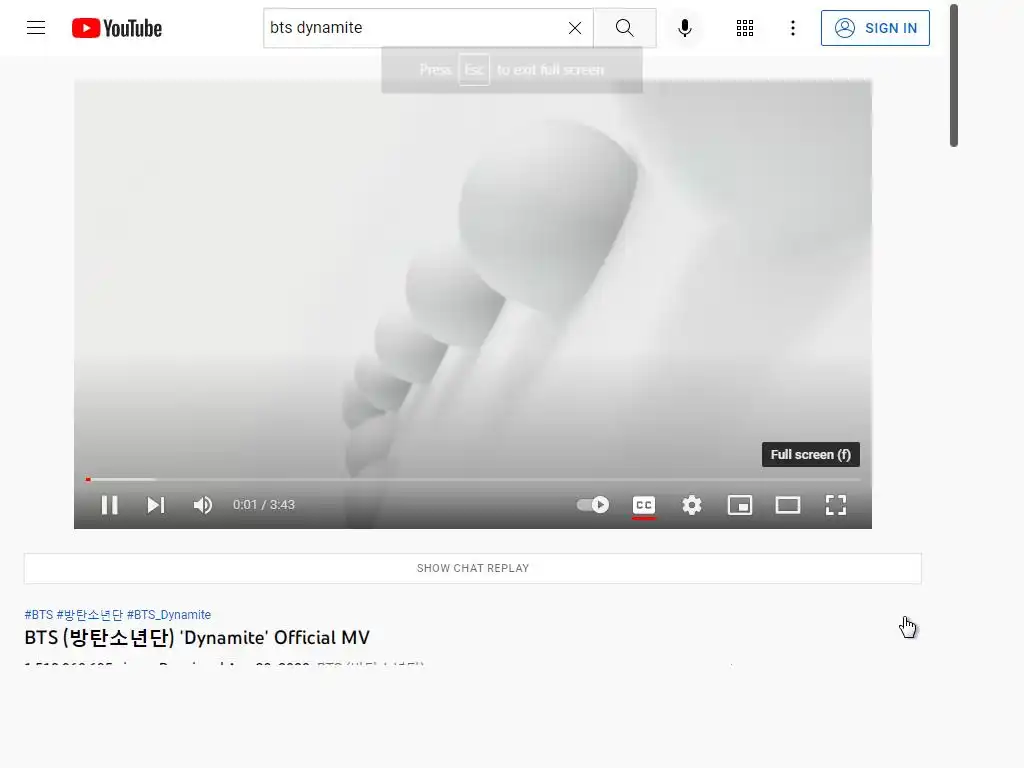This screenshot has width=1024, height=768.
Task: Click SHOW CHAT REPLAY
Action: [x=473, y=568]
